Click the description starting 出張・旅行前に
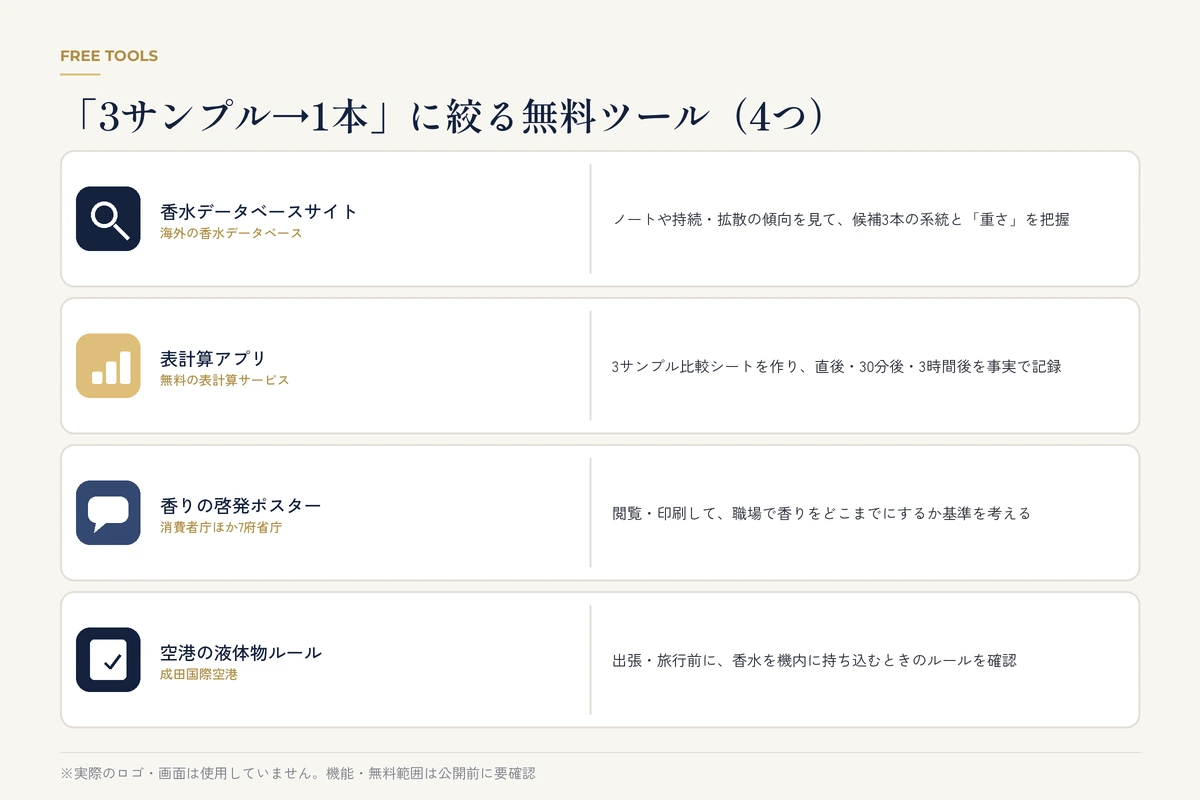This screenshot has width=1200, height=800. [814, 660]
